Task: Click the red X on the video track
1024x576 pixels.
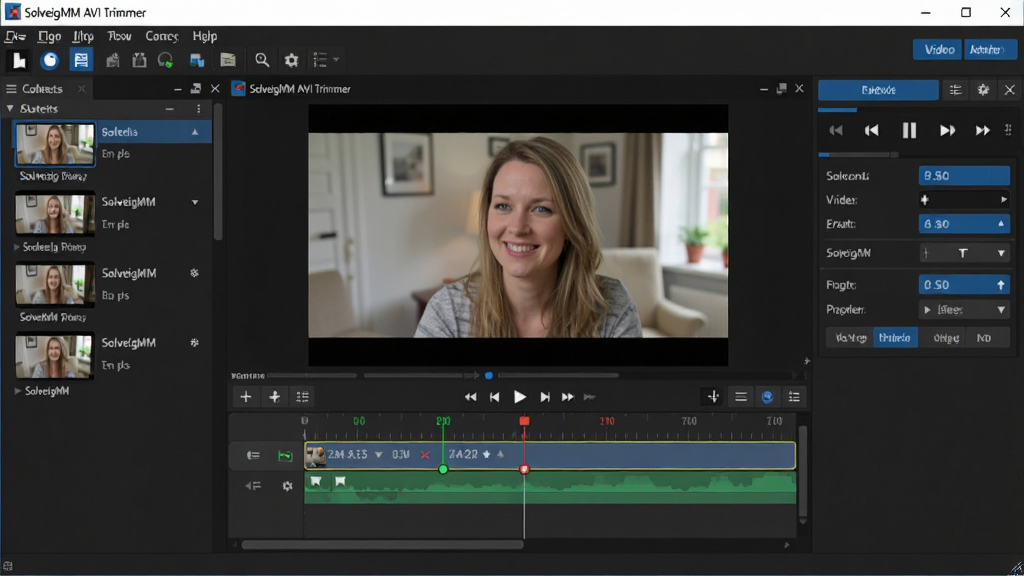Action: click(425, 455)
